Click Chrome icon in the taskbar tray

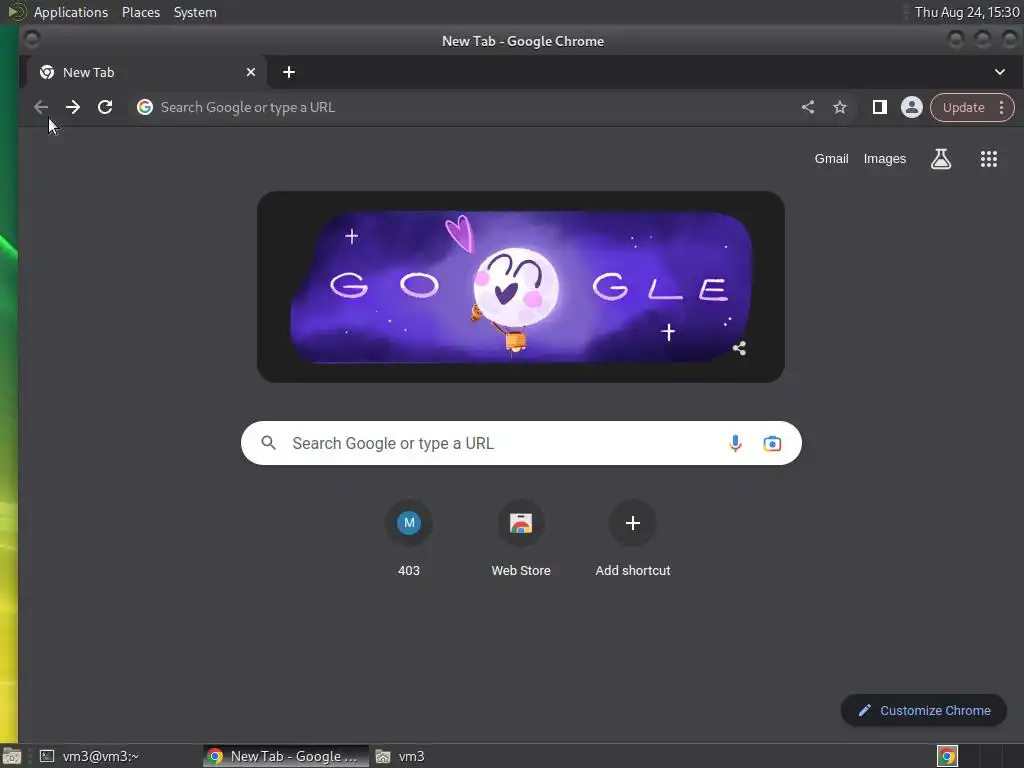(x=947, y=756)
